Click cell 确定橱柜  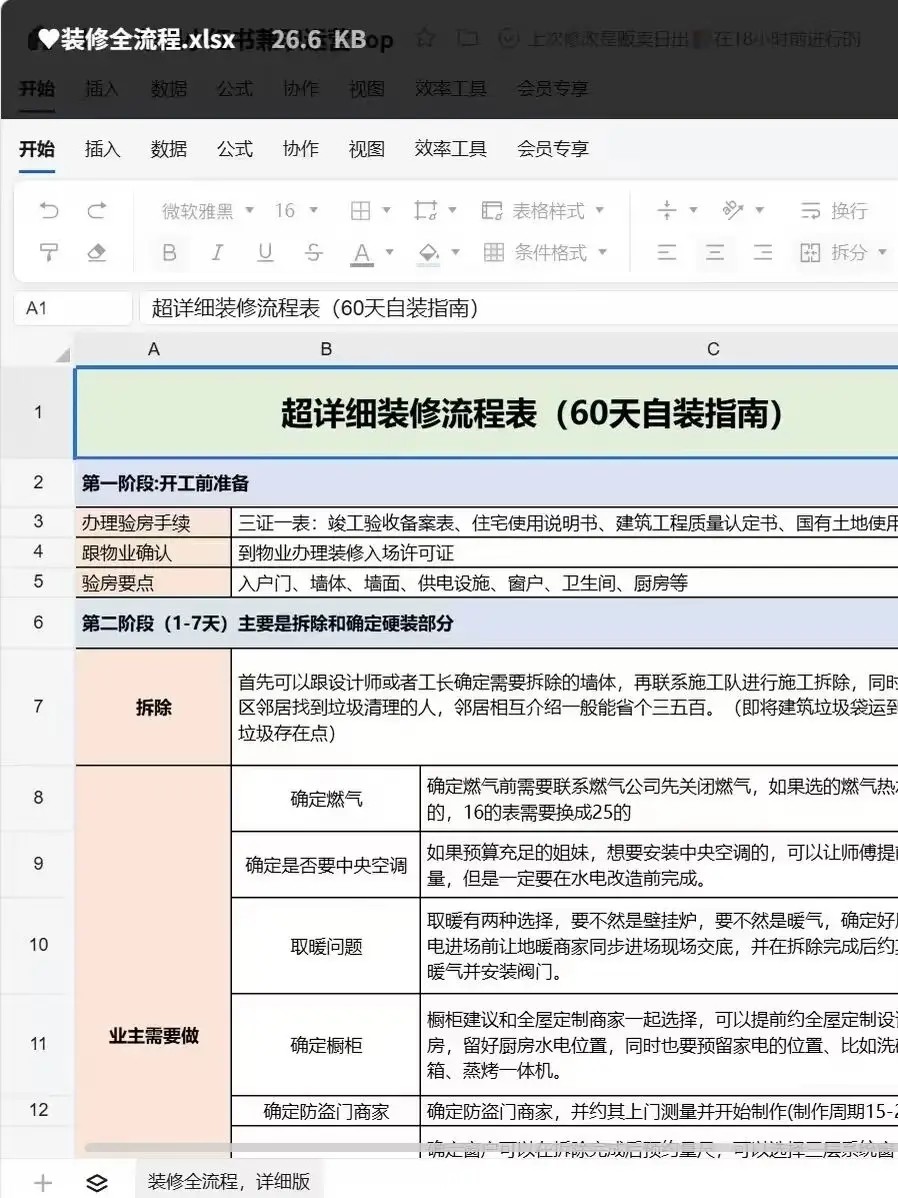click(326, 1044)
